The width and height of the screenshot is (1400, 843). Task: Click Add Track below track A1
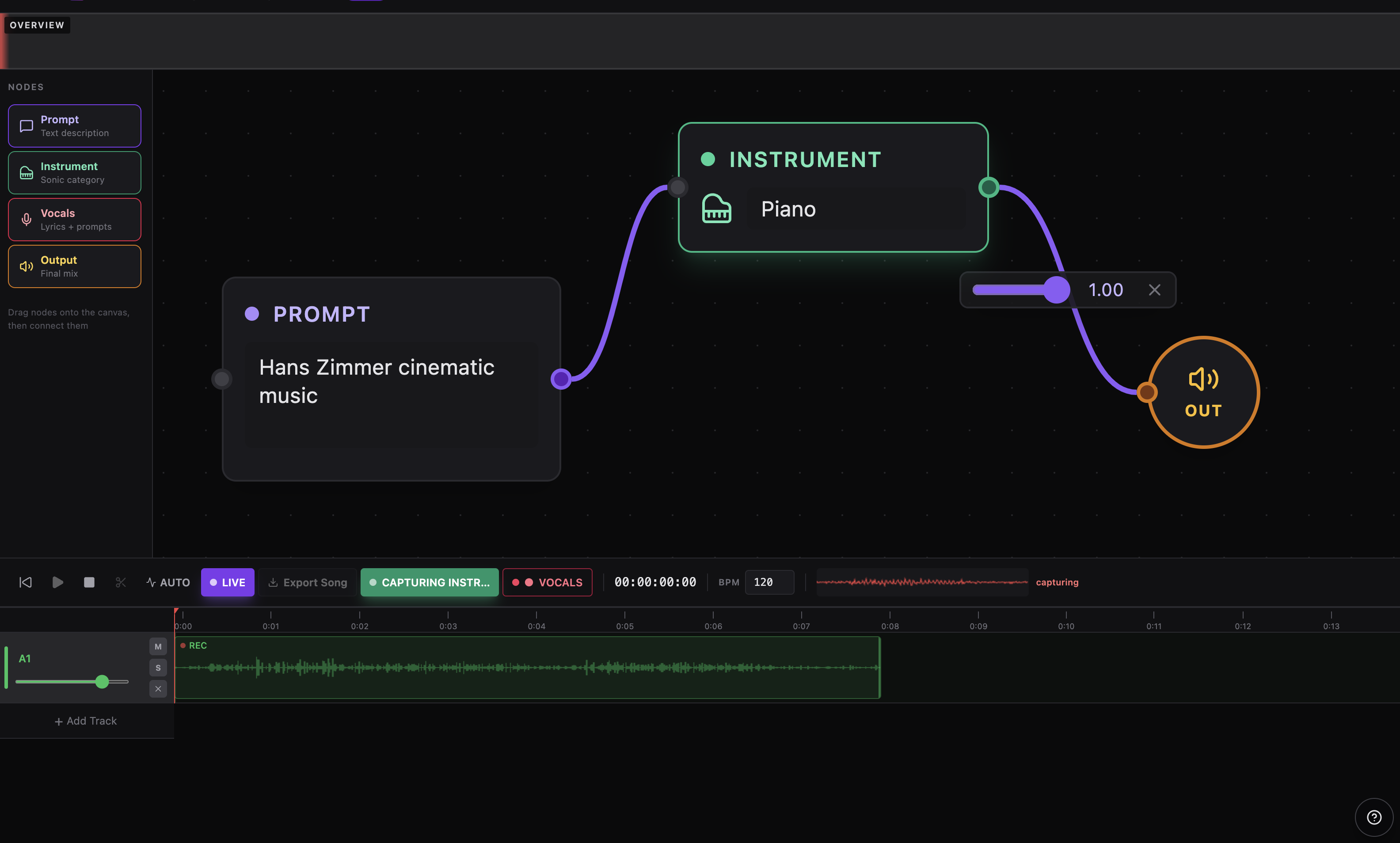pos(86,720)
